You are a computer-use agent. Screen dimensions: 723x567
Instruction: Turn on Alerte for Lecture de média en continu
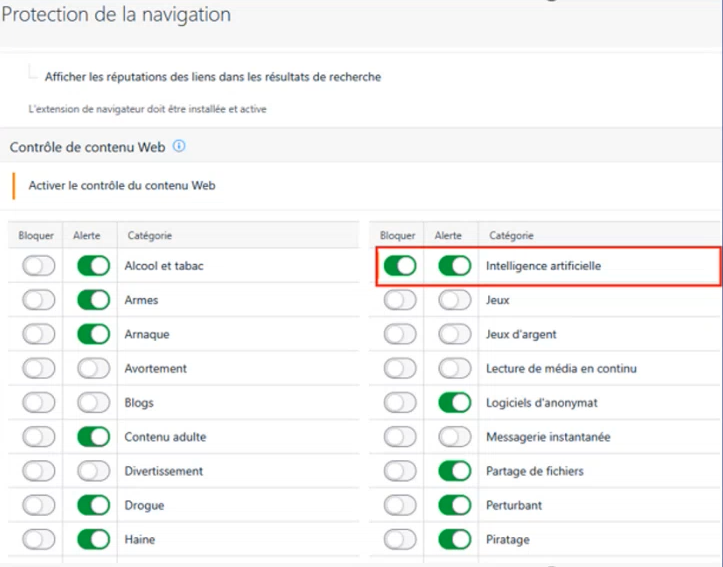click(454, 368)
